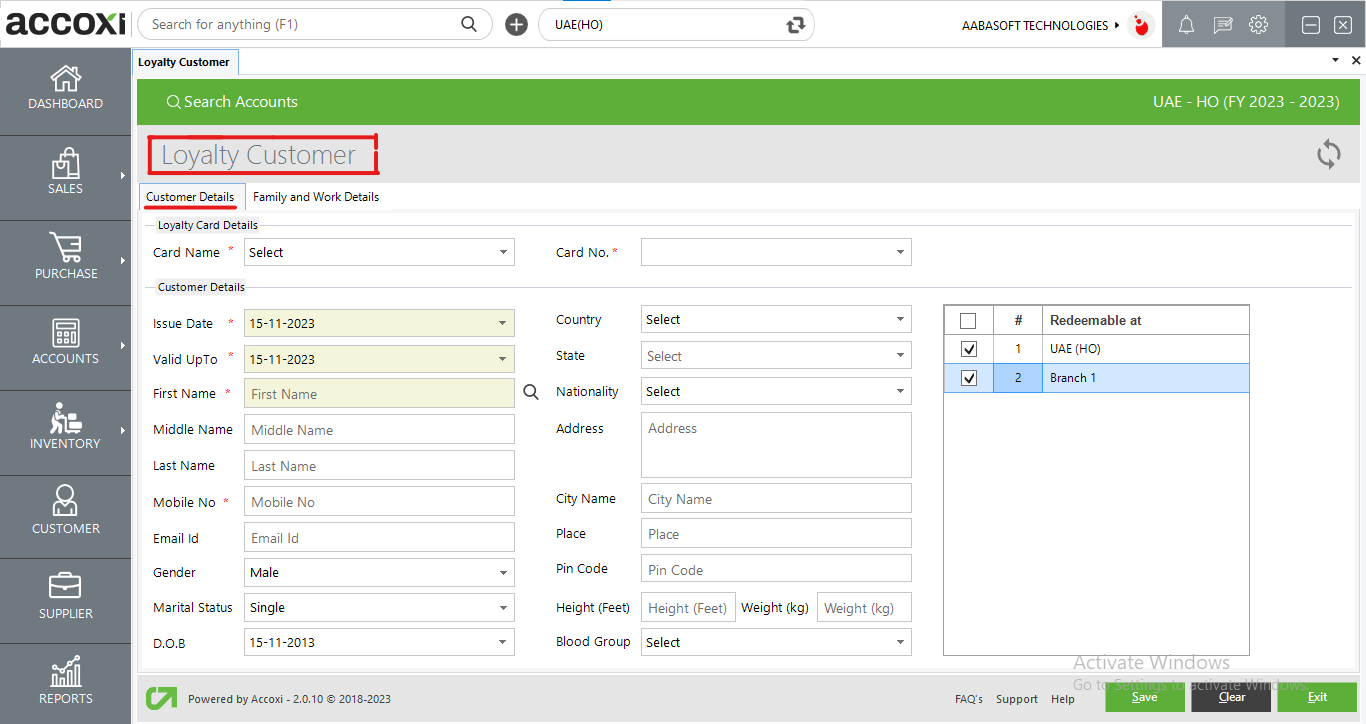1366x724 pixels.
Task: Select the Sales module icon
Action: (65, 175)
